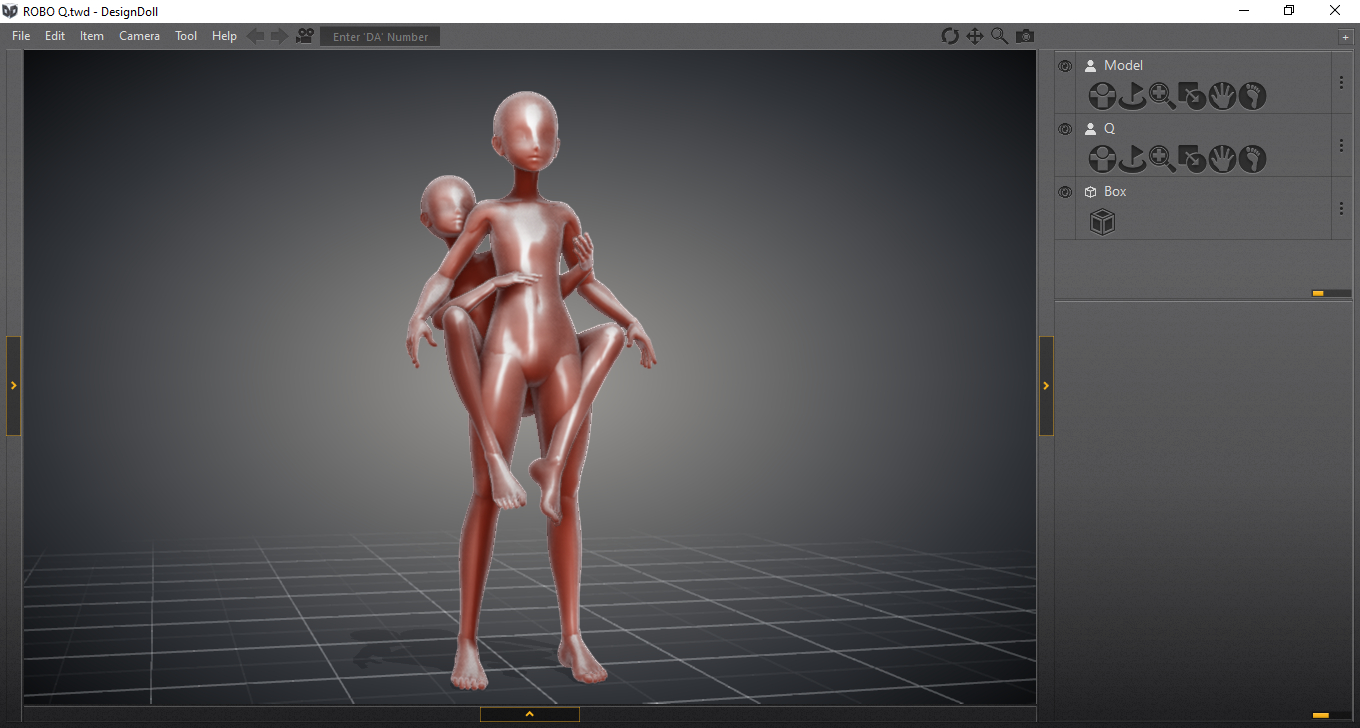Toggle visibility of the Box item
The image size is (1360, 728).
[1065, 192]
